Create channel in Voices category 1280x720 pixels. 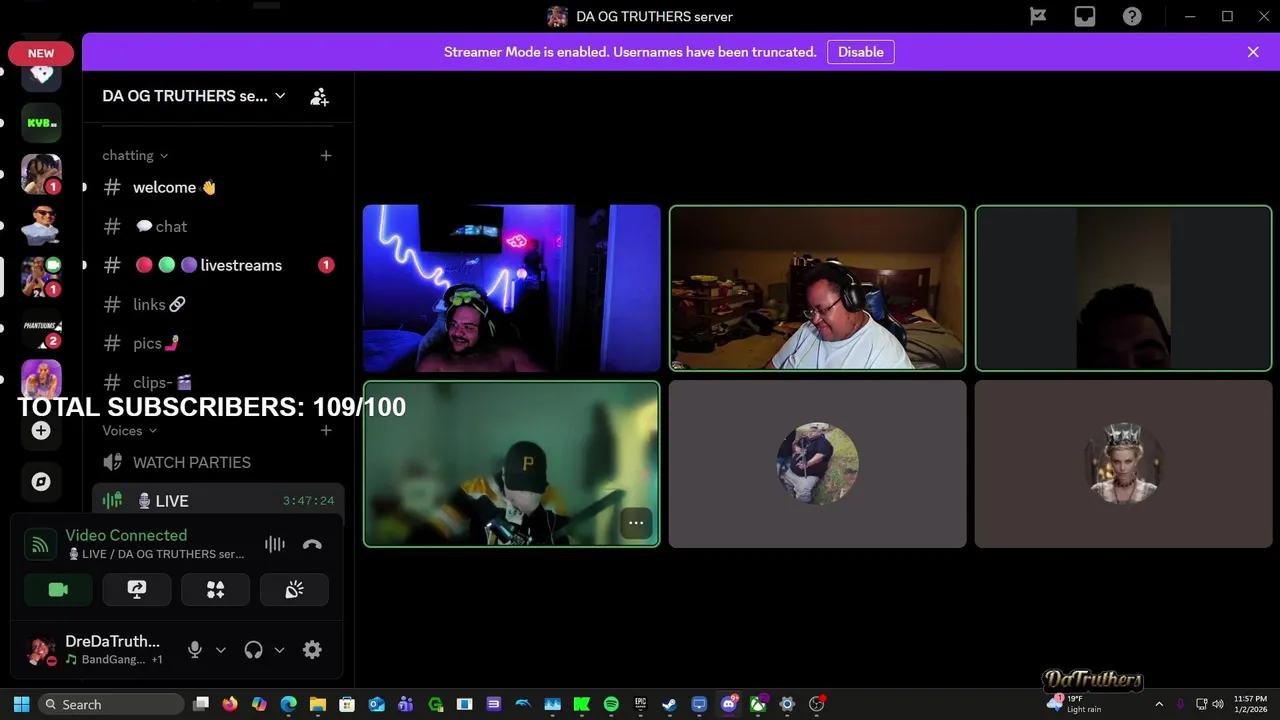coord(326,431)
